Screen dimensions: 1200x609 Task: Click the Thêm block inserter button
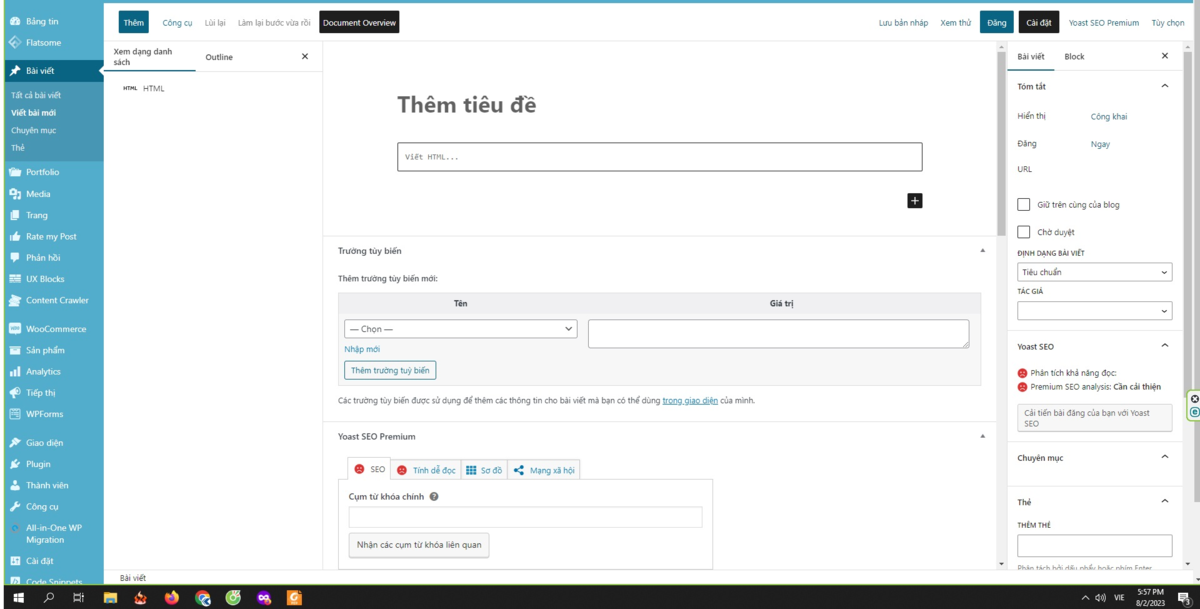pyautogui.click(x=134, y=22)
